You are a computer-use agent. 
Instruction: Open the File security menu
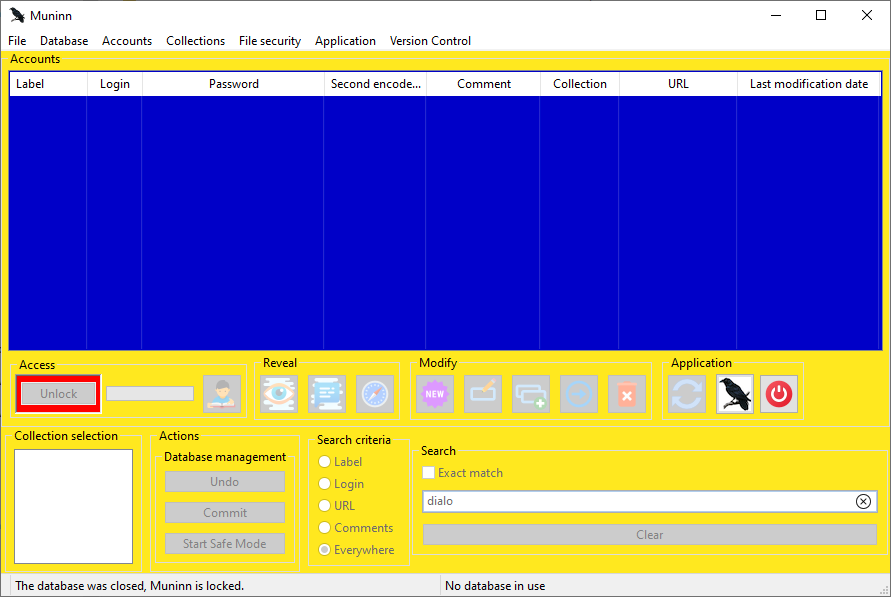click(270, 41)
